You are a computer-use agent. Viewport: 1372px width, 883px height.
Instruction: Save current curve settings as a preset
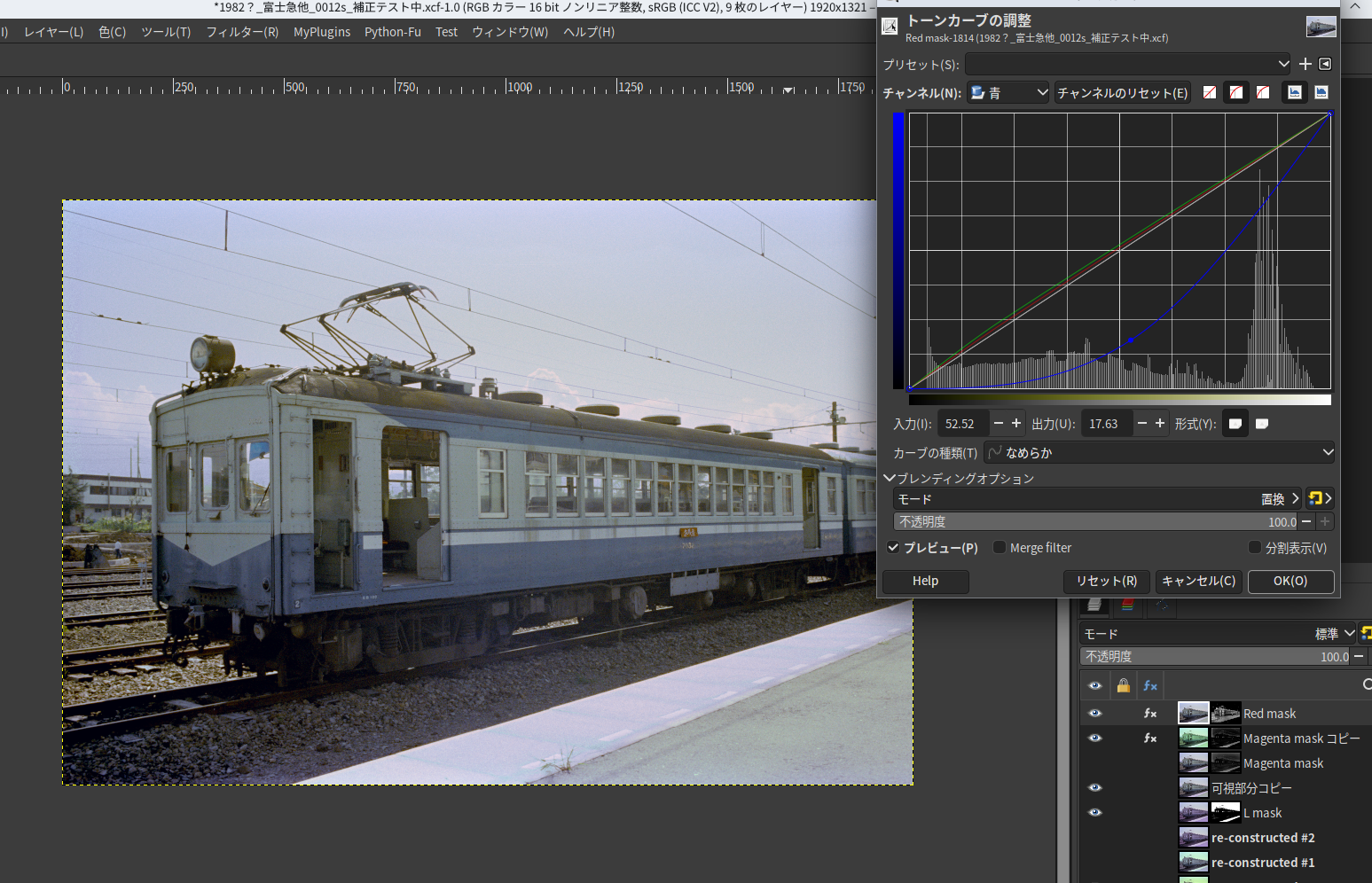click(1305, 64)
